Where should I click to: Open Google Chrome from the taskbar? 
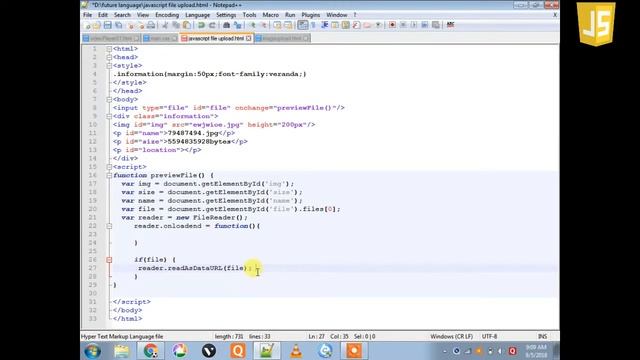coord(150,351)
